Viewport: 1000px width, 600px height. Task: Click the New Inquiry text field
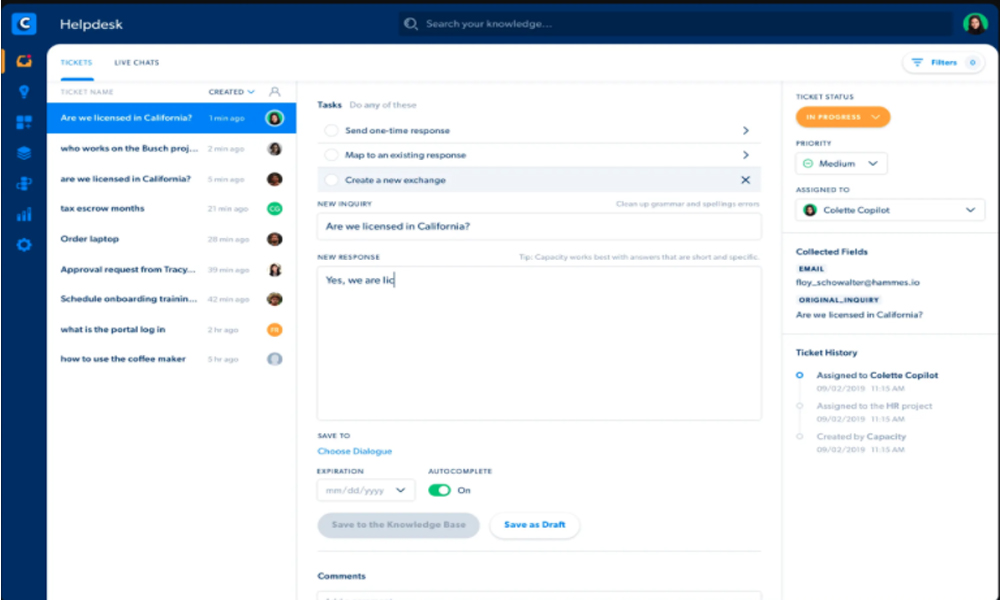pyautogui.click(x=539, y=226)
